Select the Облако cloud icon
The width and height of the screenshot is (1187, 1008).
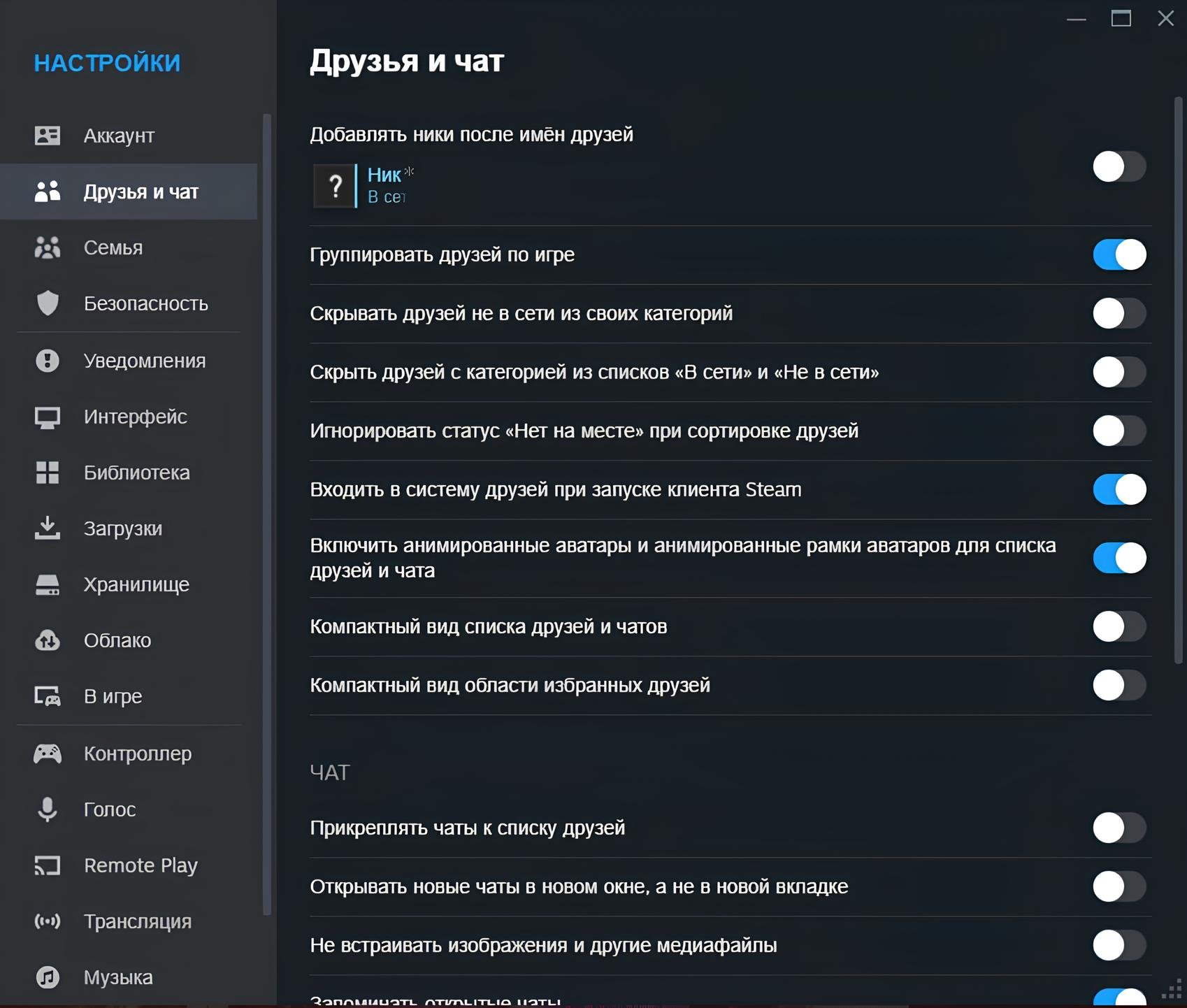point(48,640)
